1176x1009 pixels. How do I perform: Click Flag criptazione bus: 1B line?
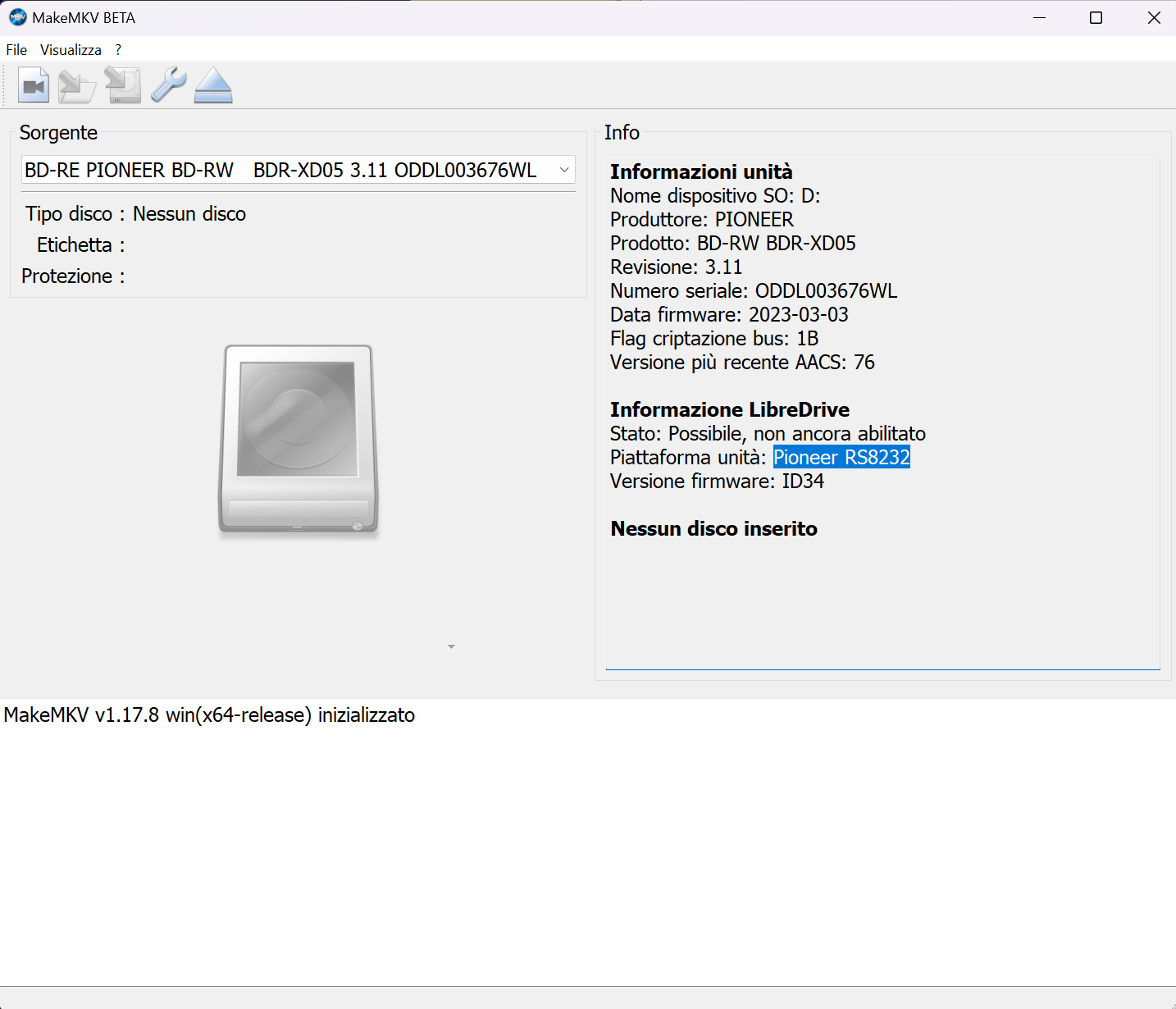pyautogui.click(x=714, y=338)
